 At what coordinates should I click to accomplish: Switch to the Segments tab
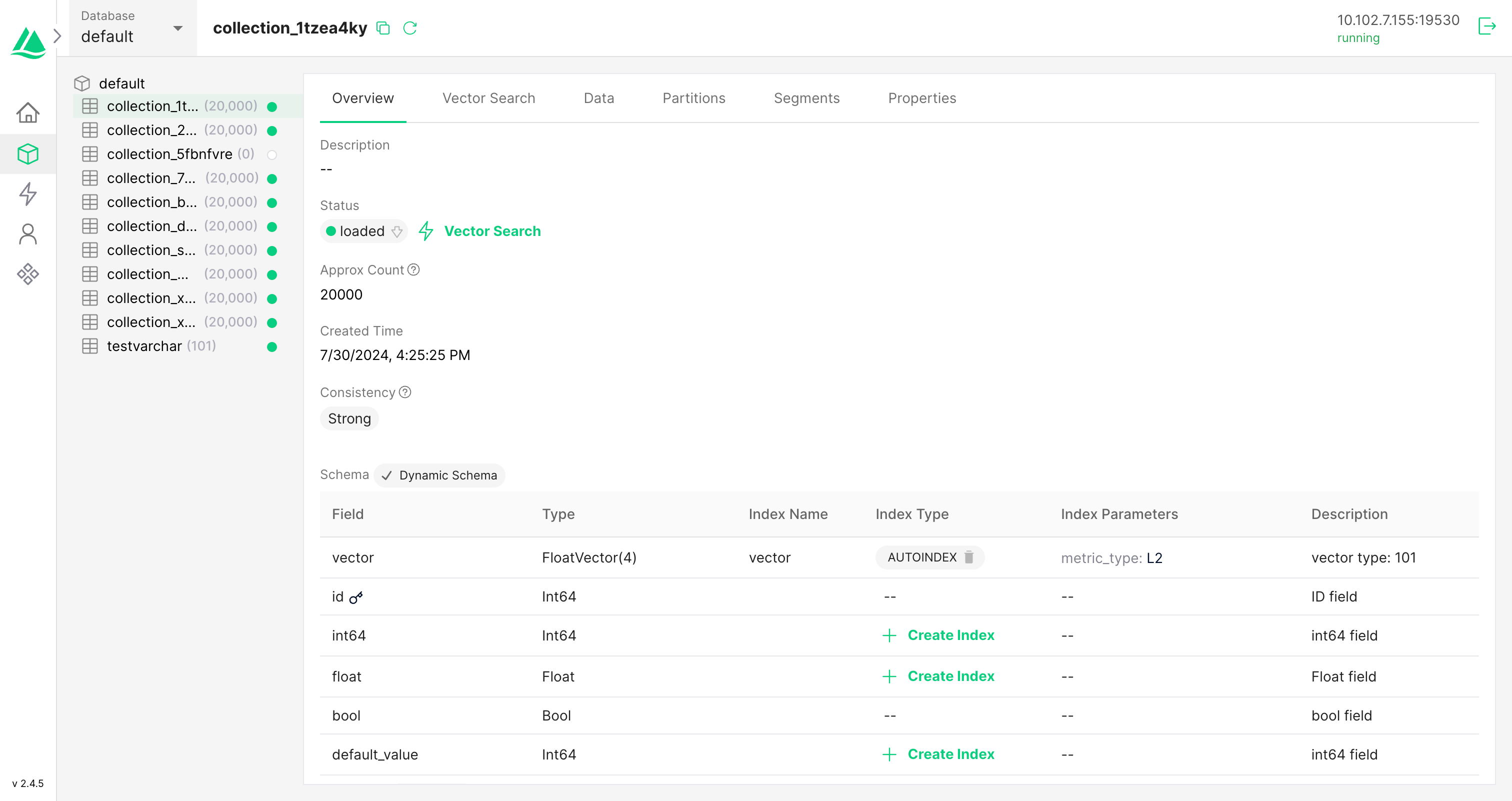806,98
